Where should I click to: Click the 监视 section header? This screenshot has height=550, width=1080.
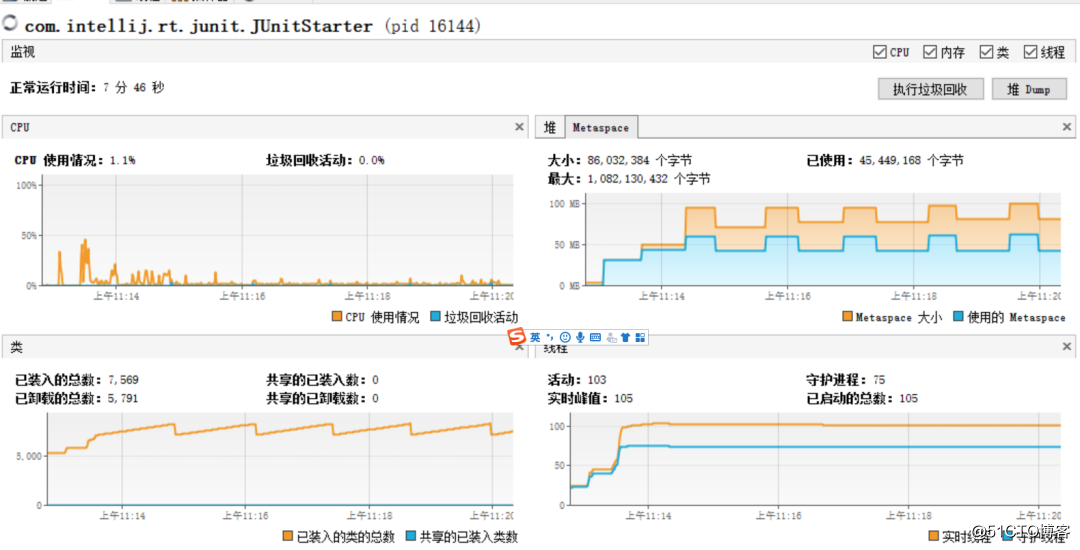coord(23,52)
